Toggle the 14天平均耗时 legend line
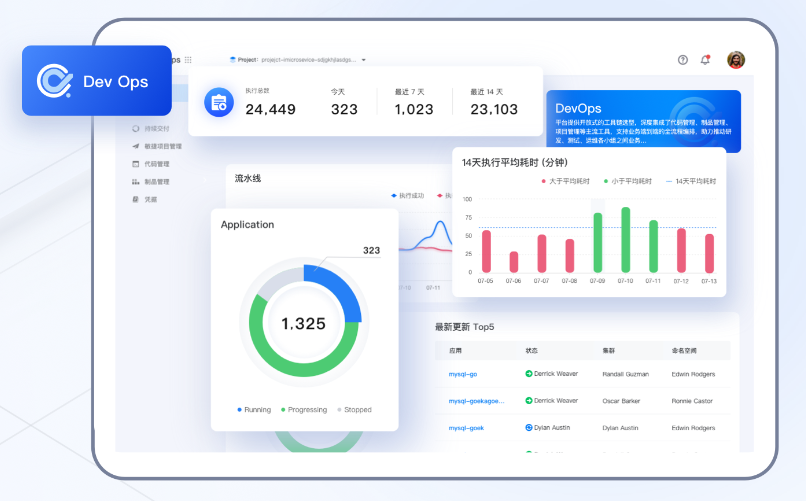Viewport: 806px width, 501px height. point(690,181)
